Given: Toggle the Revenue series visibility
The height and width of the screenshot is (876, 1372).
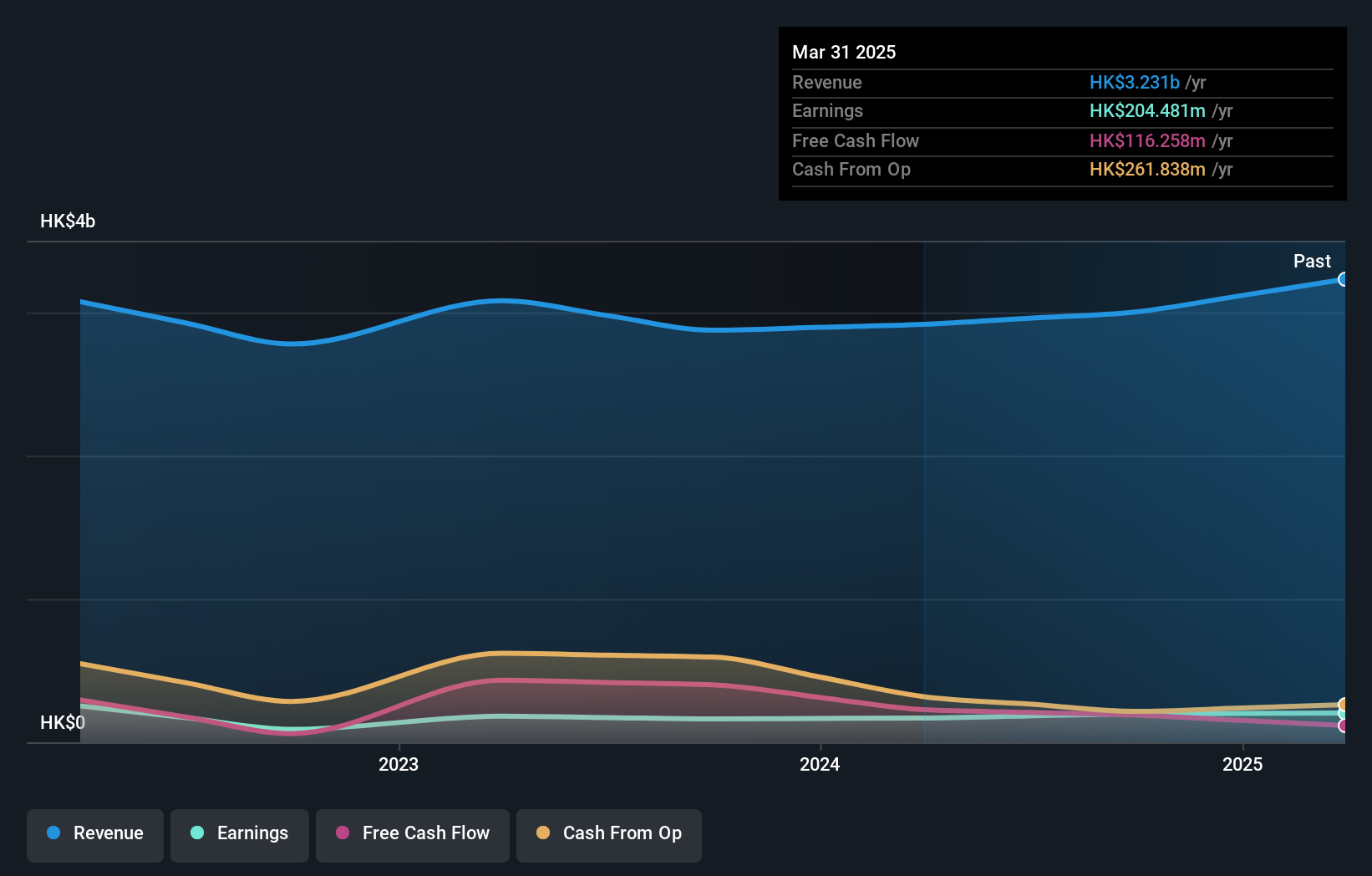Looking at the screenshot, I should [94, 833].
